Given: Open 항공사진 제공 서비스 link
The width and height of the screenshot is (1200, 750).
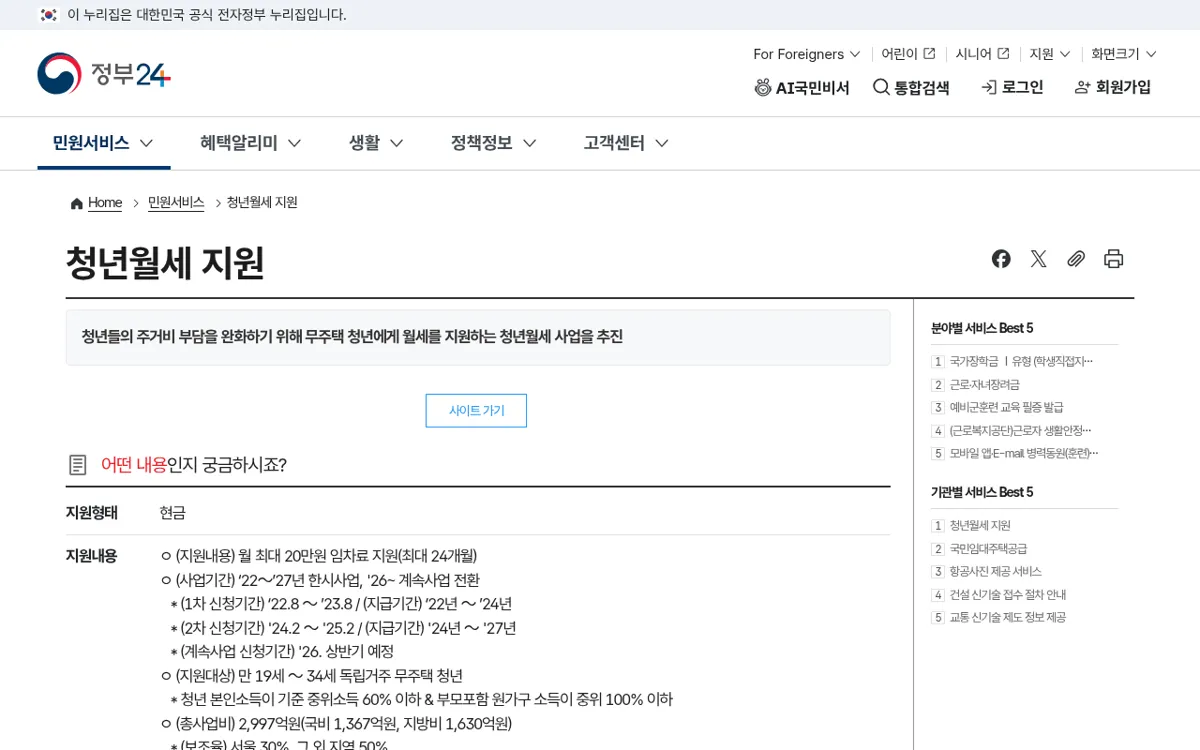Looking at the screenshot, I should tap(995, 572).
